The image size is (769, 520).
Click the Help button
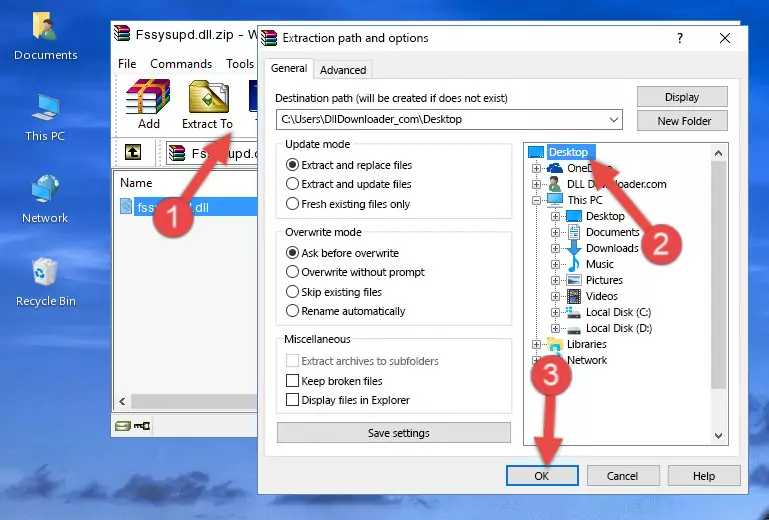(x=704, y=476)
